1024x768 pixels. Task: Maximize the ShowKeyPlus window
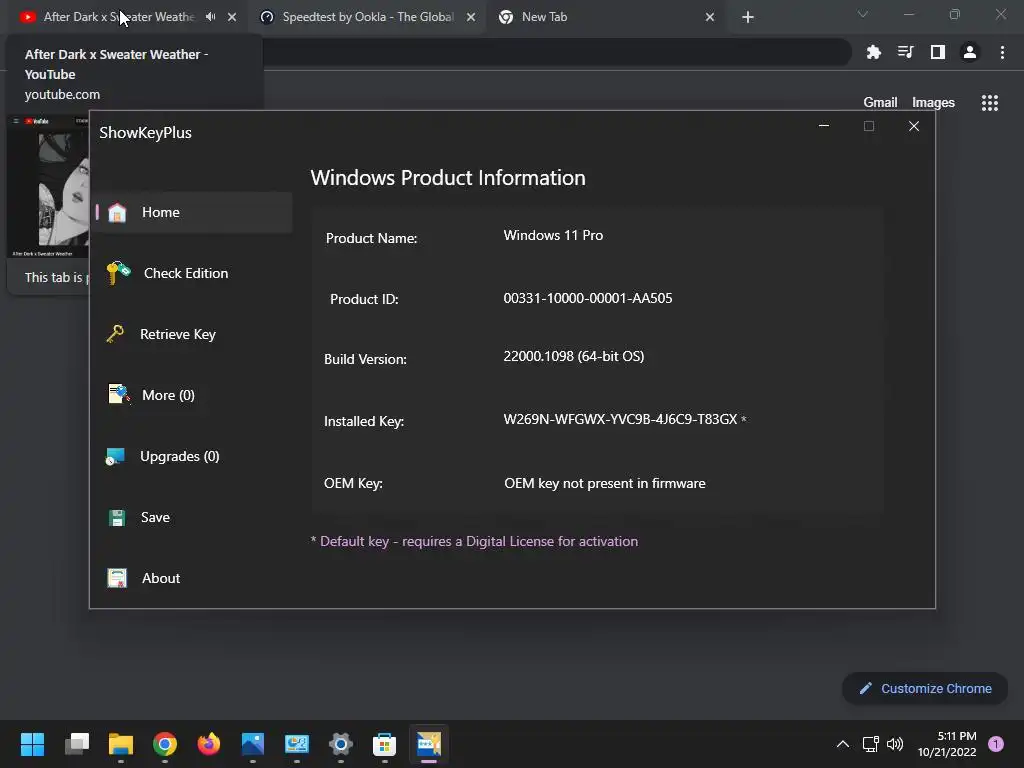(x=869, y=126)
